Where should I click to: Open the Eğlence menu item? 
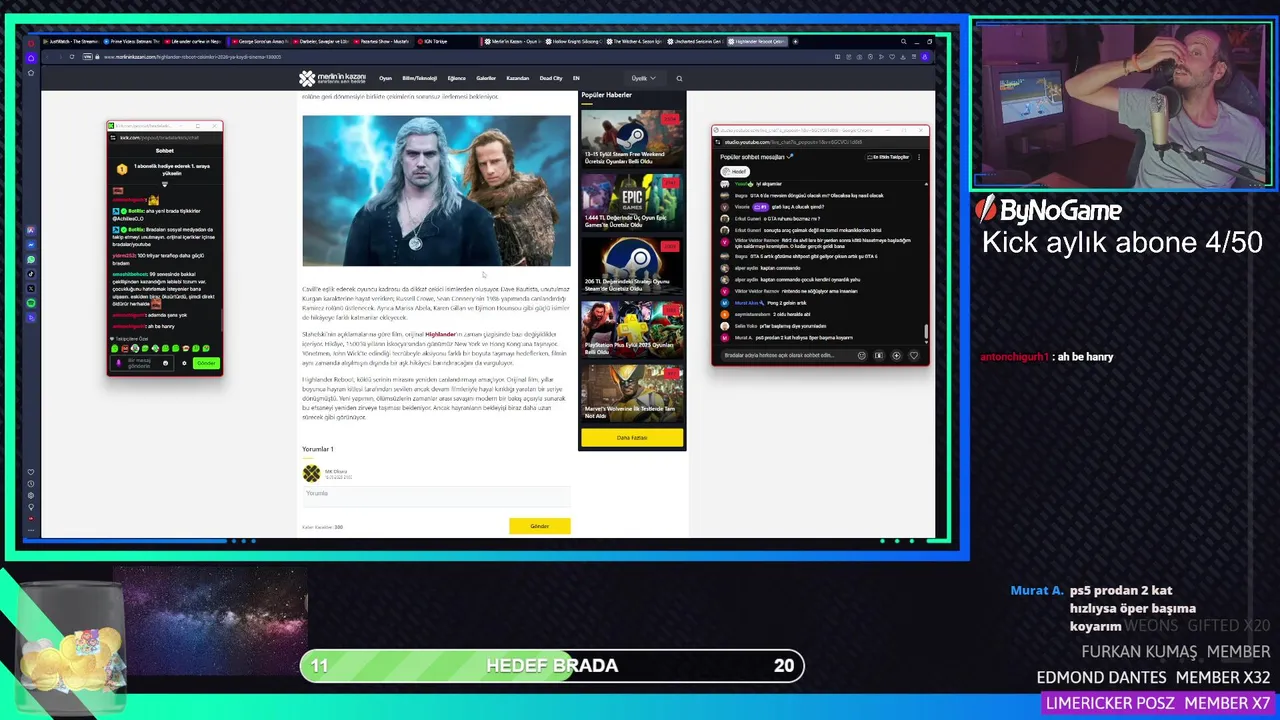pyautogui.click(x=456, y=78)
